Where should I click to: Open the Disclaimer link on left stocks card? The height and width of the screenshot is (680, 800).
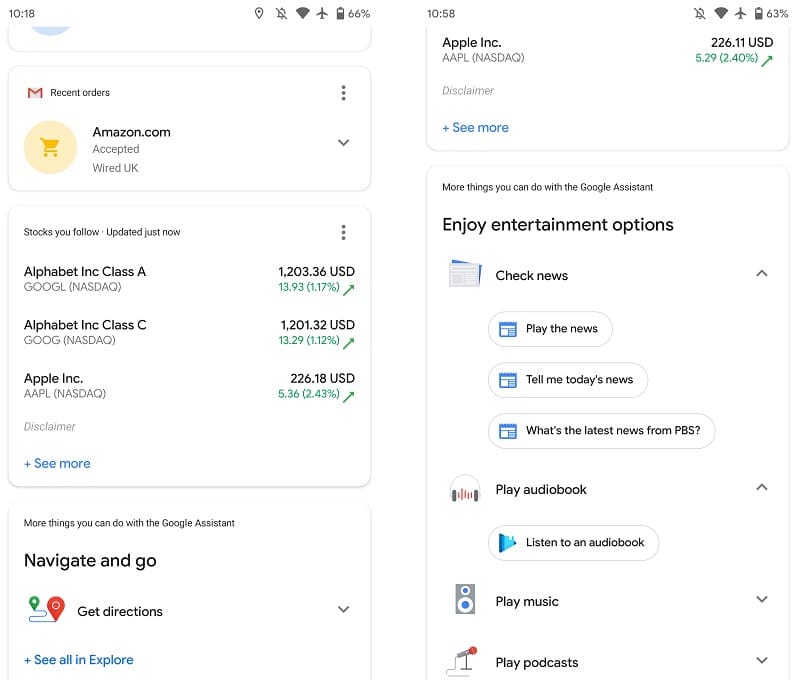(49, 426)
